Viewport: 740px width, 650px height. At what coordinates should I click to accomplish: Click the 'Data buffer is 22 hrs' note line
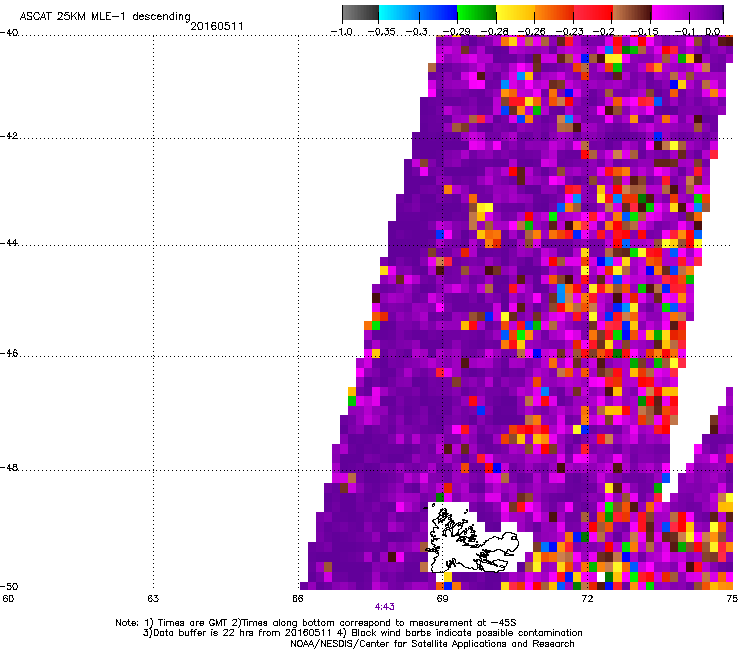(362, 633)
